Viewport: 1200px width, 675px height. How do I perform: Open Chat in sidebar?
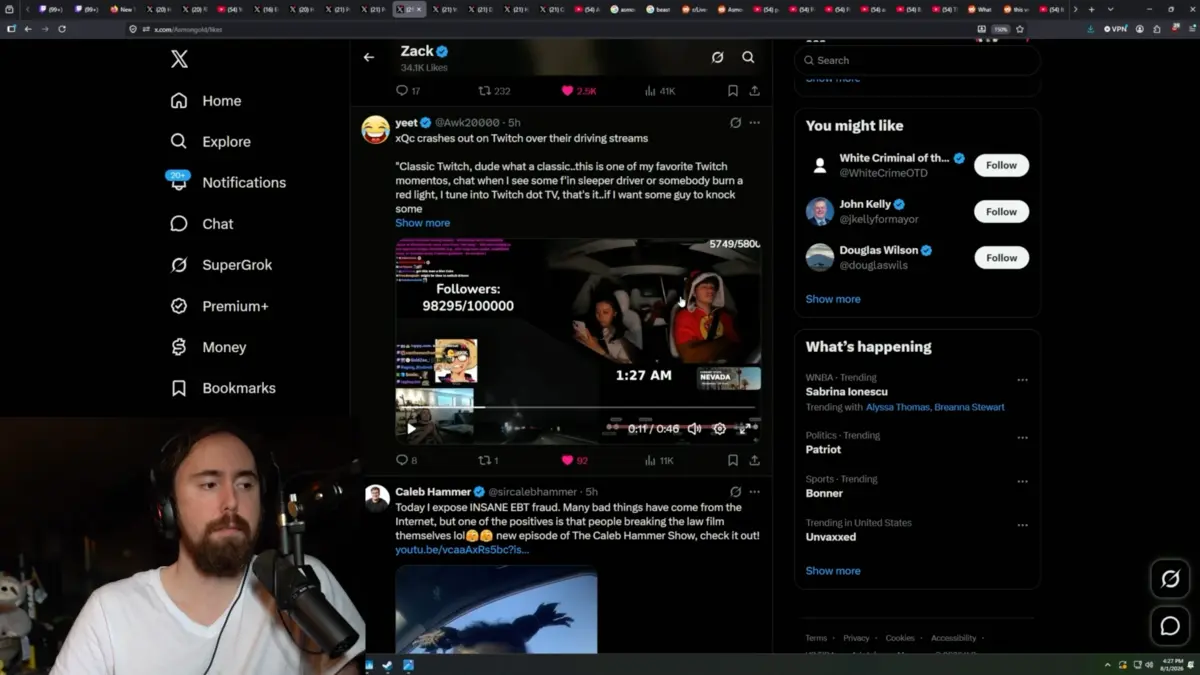202,224
